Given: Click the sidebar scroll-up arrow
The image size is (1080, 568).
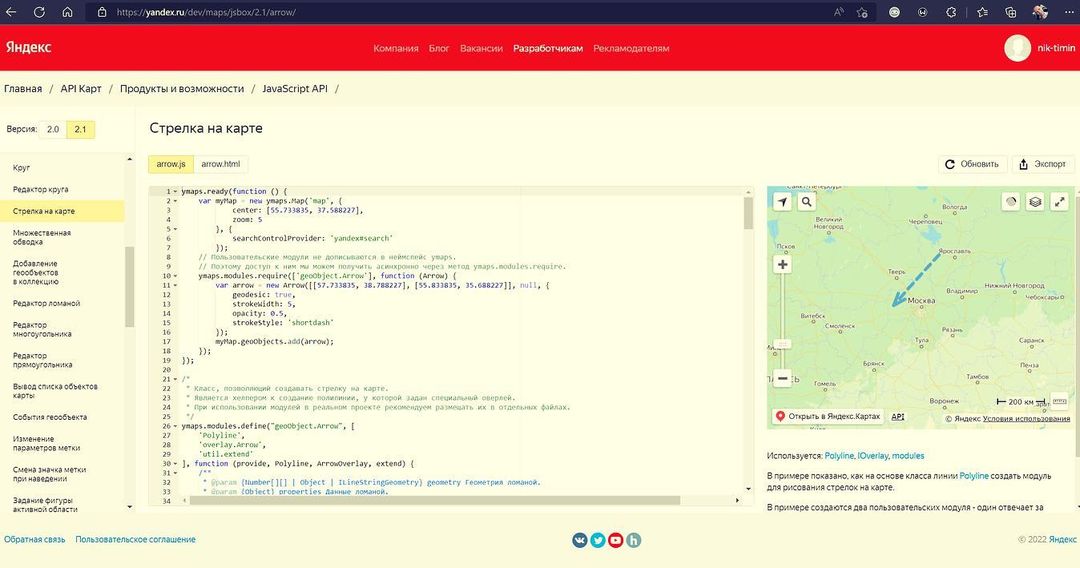Looking at the screenshot, I should tap(129, 160).
